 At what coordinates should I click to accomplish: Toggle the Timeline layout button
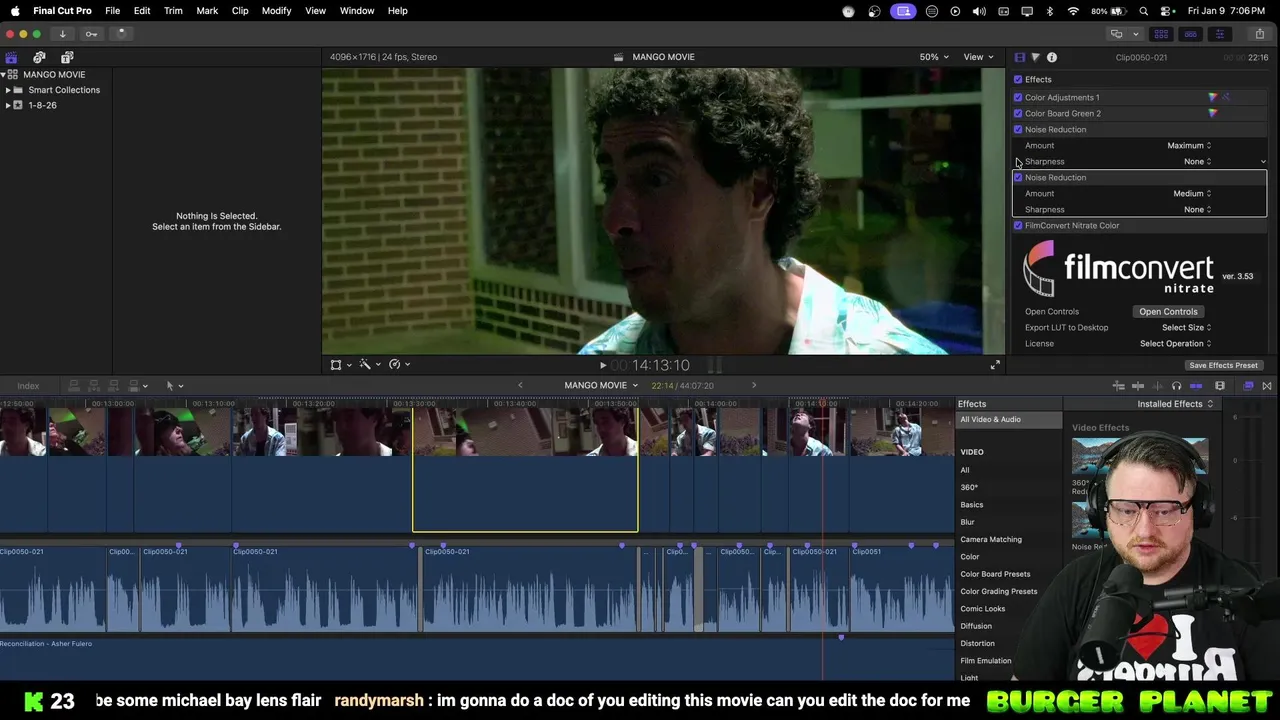[1190, 34]
